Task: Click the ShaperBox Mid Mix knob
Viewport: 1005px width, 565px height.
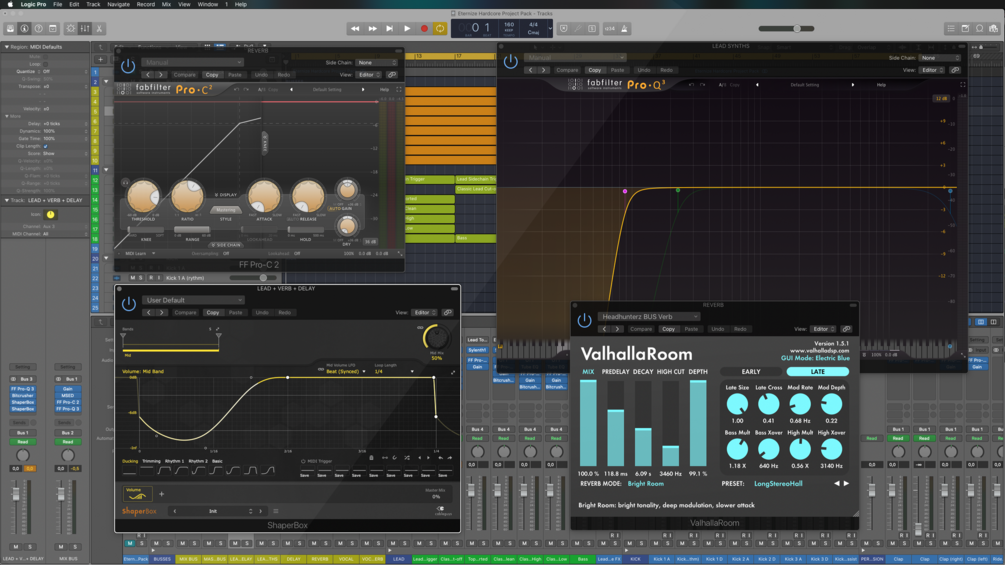Action: pos(436,338)
